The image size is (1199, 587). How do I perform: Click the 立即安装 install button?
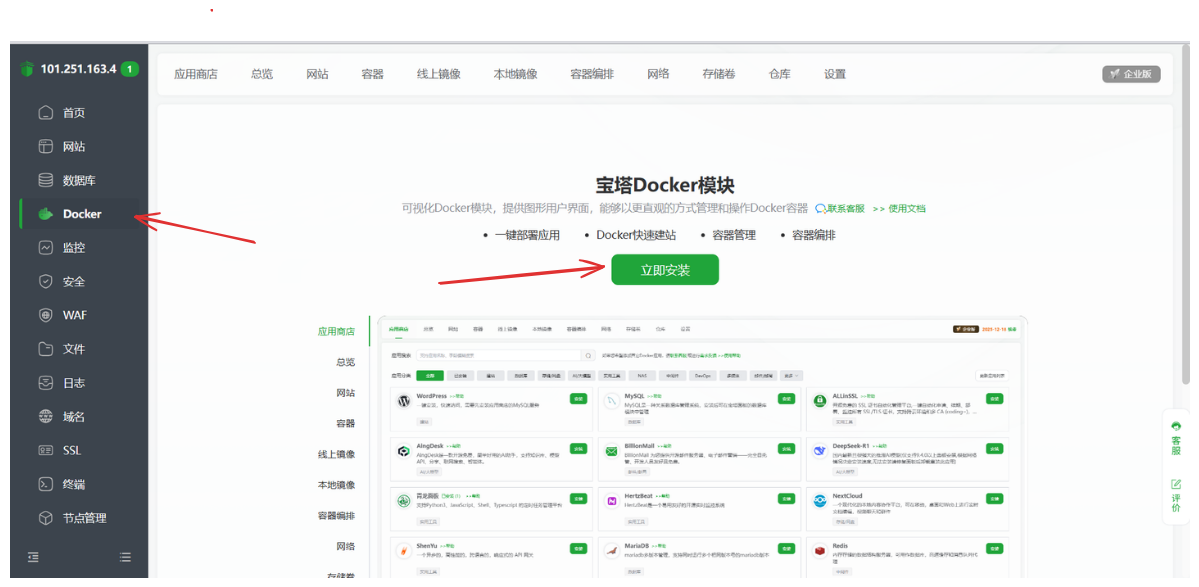point(665,270)
